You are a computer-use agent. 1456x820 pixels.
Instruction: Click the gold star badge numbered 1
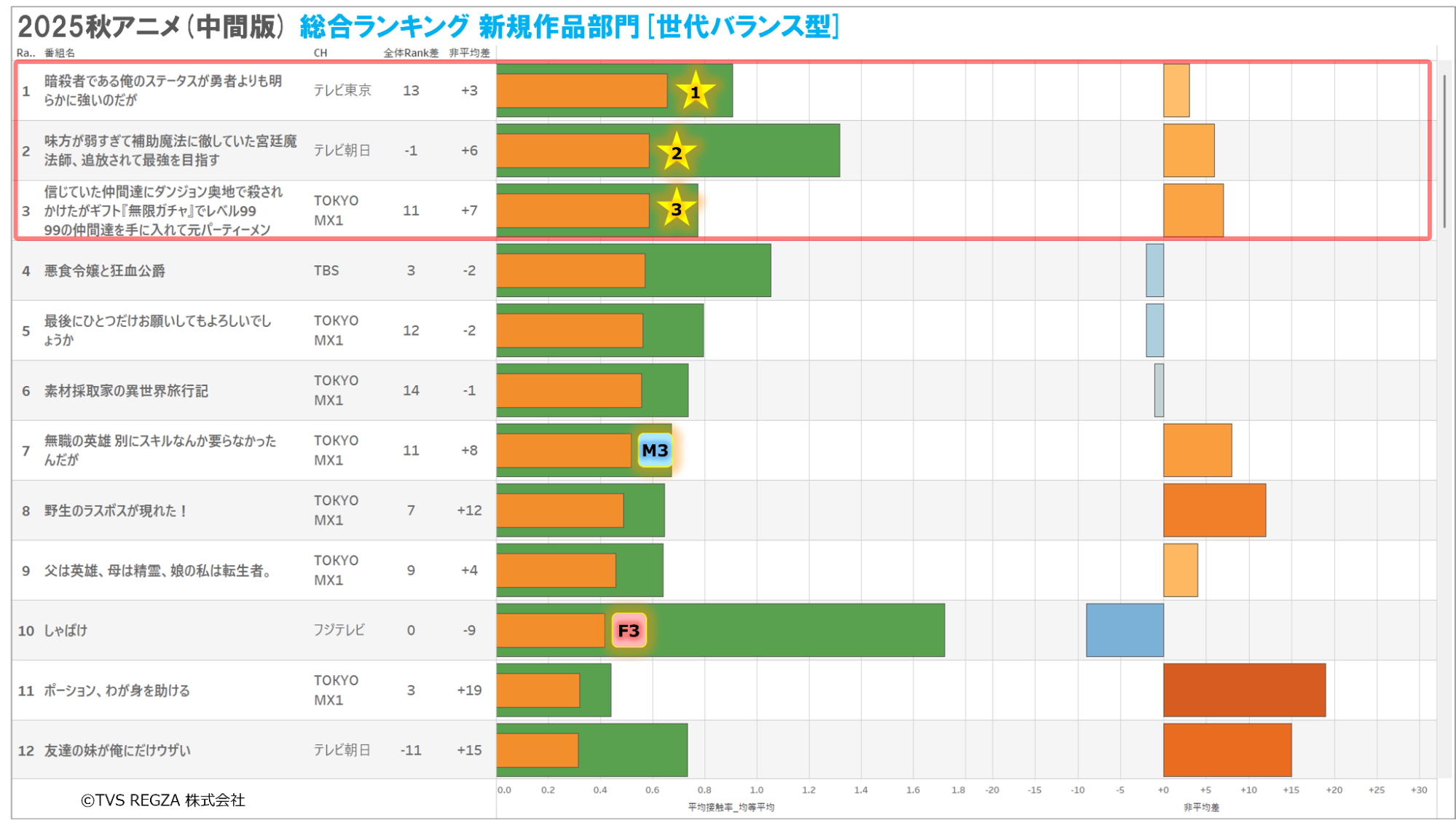695,92
